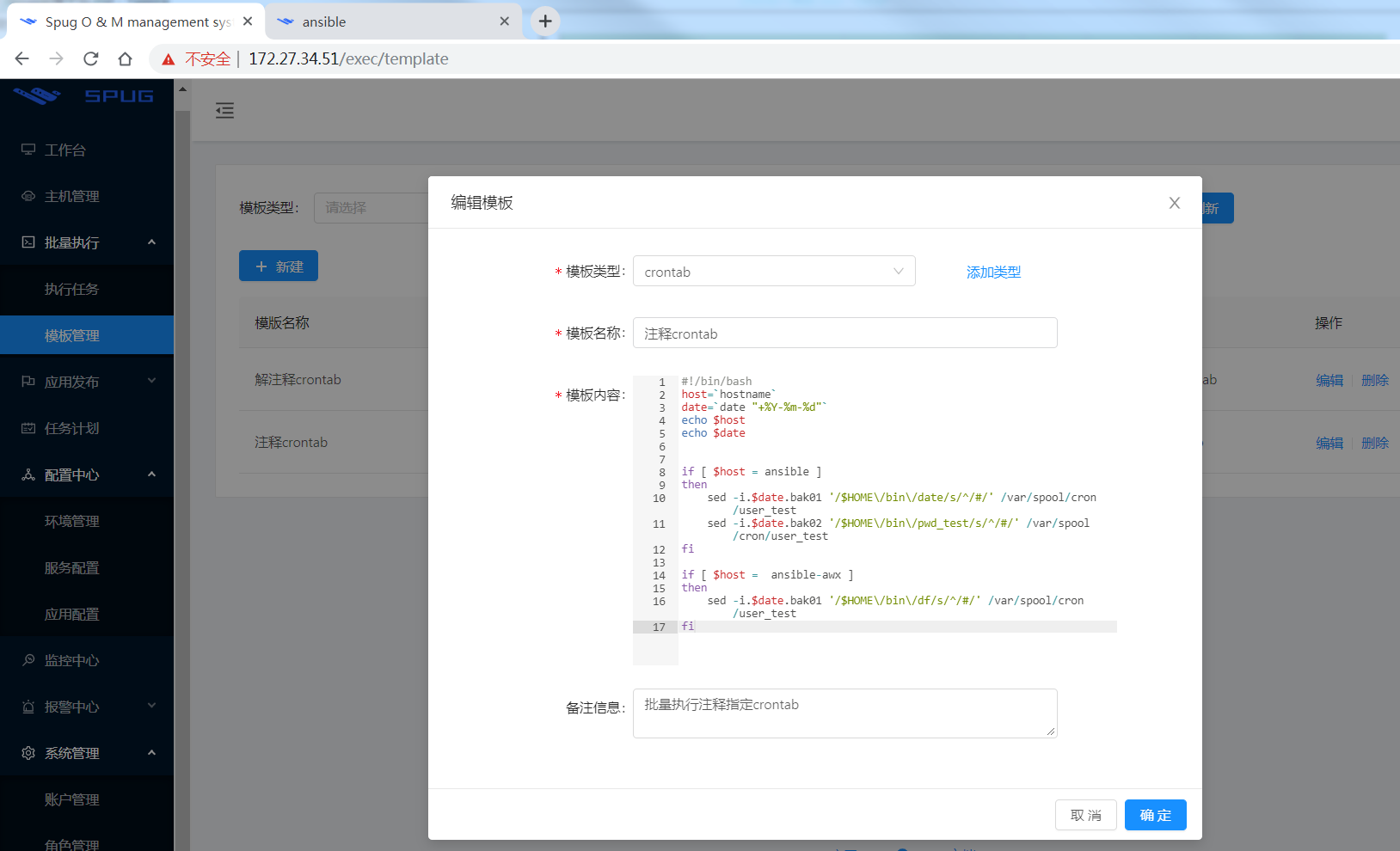This screenshot has width=1400, height=851.
Task: Click 编辑 for the 解注释crontab row
Action: [1329, 380]
